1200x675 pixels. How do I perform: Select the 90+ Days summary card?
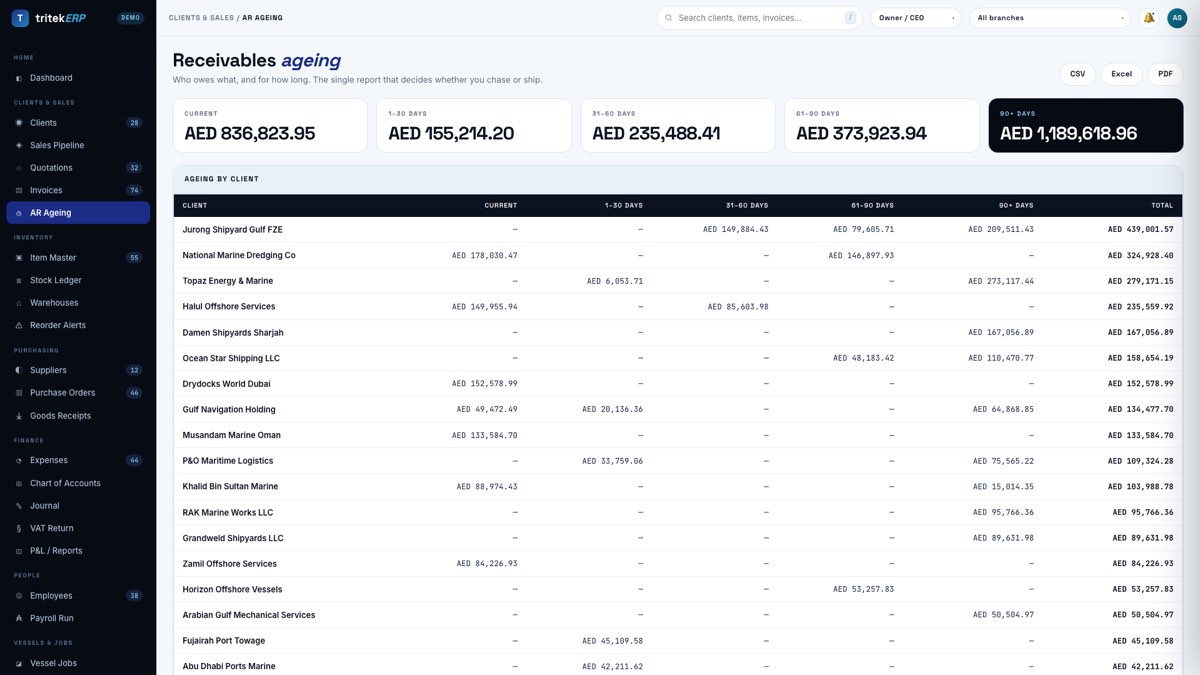[1086, 125]
